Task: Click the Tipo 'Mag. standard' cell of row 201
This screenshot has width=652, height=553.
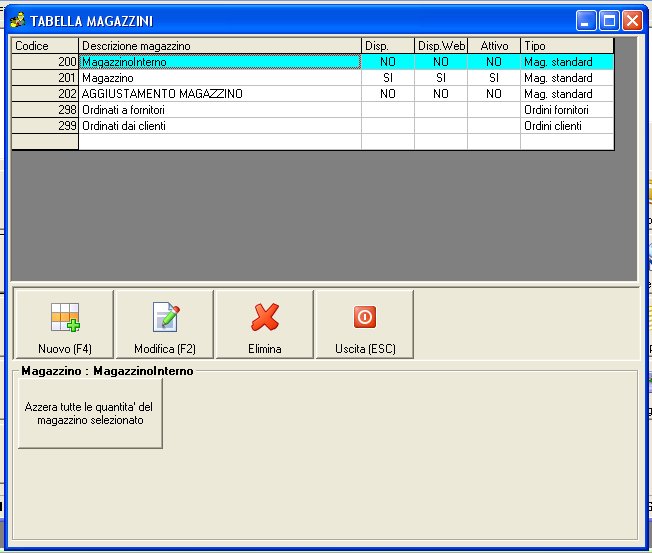Action: tap(567, 78)
